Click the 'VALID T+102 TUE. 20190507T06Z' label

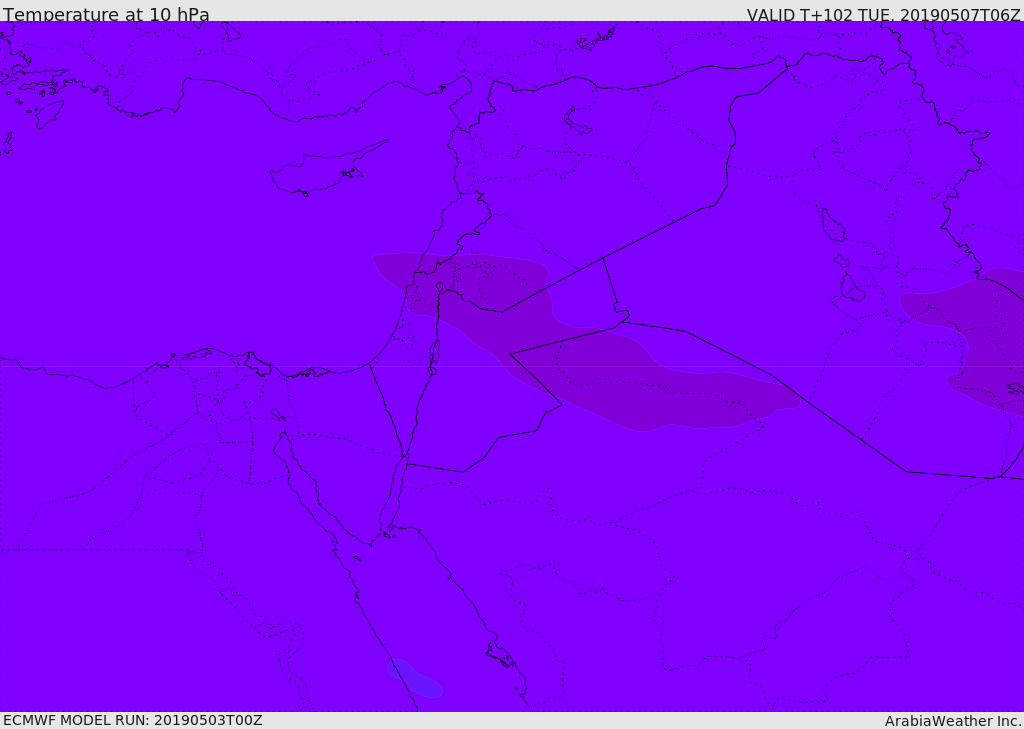pyautogui.click(x=884, y=15)
